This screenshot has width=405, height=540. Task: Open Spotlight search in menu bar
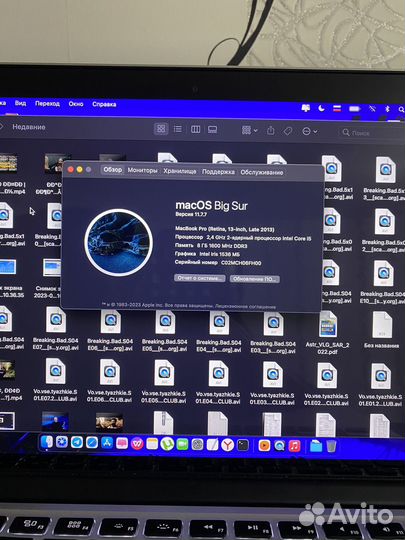pyautogui.click(x=401, y=109)
